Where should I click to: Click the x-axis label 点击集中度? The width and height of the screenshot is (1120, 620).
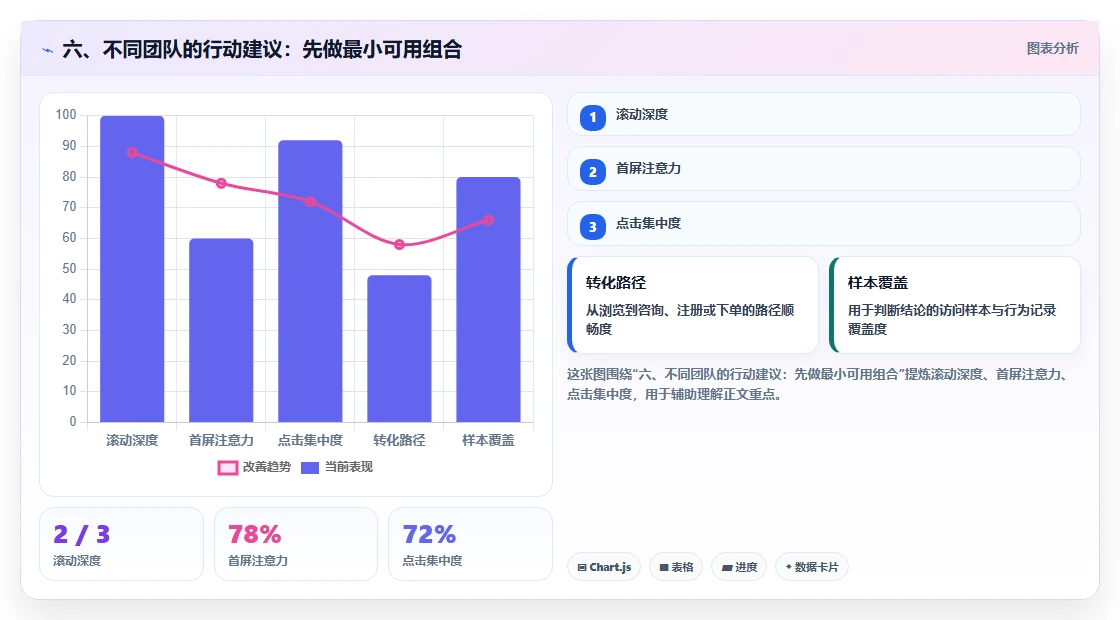click(x=310, y=441)
